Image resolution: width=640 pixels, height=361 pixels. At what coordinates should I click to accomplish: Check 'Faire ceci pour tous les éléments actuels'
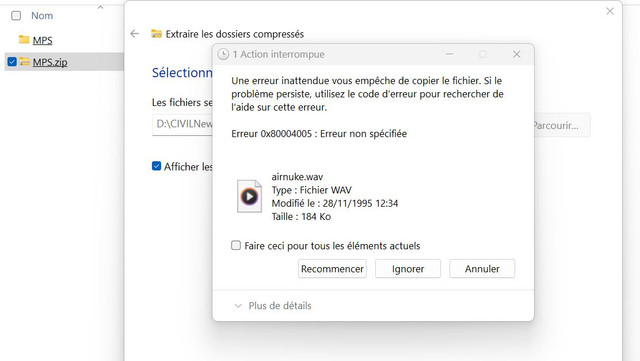click(236, 245)
